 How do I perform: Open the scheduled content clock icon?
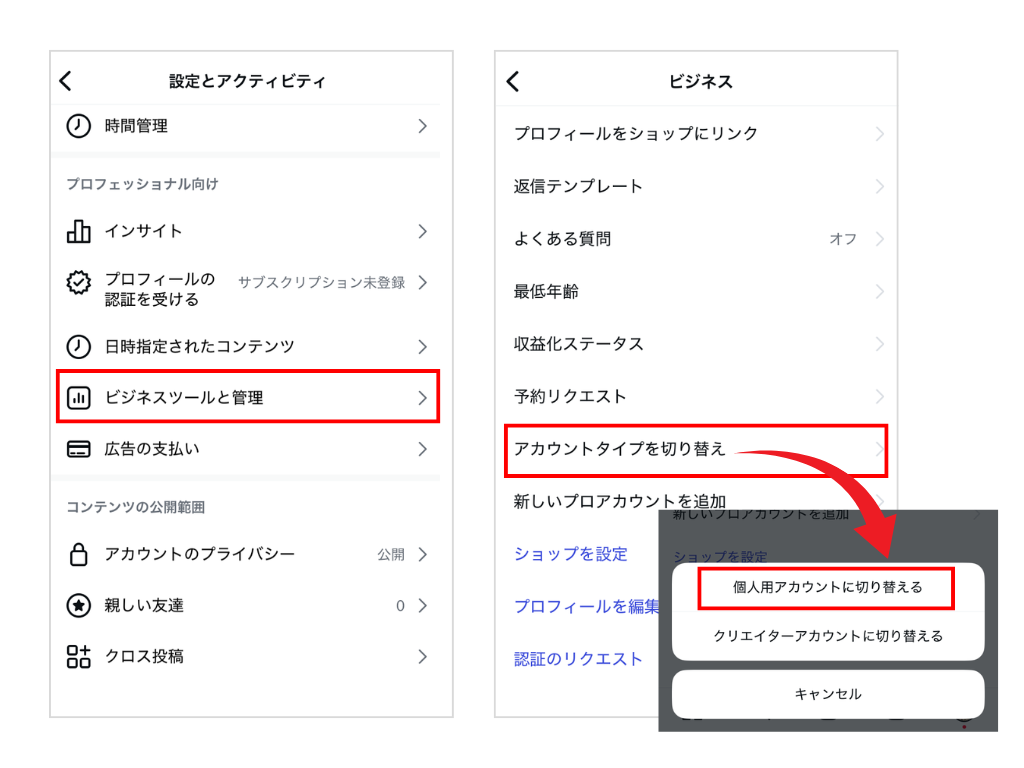point(80,345)
